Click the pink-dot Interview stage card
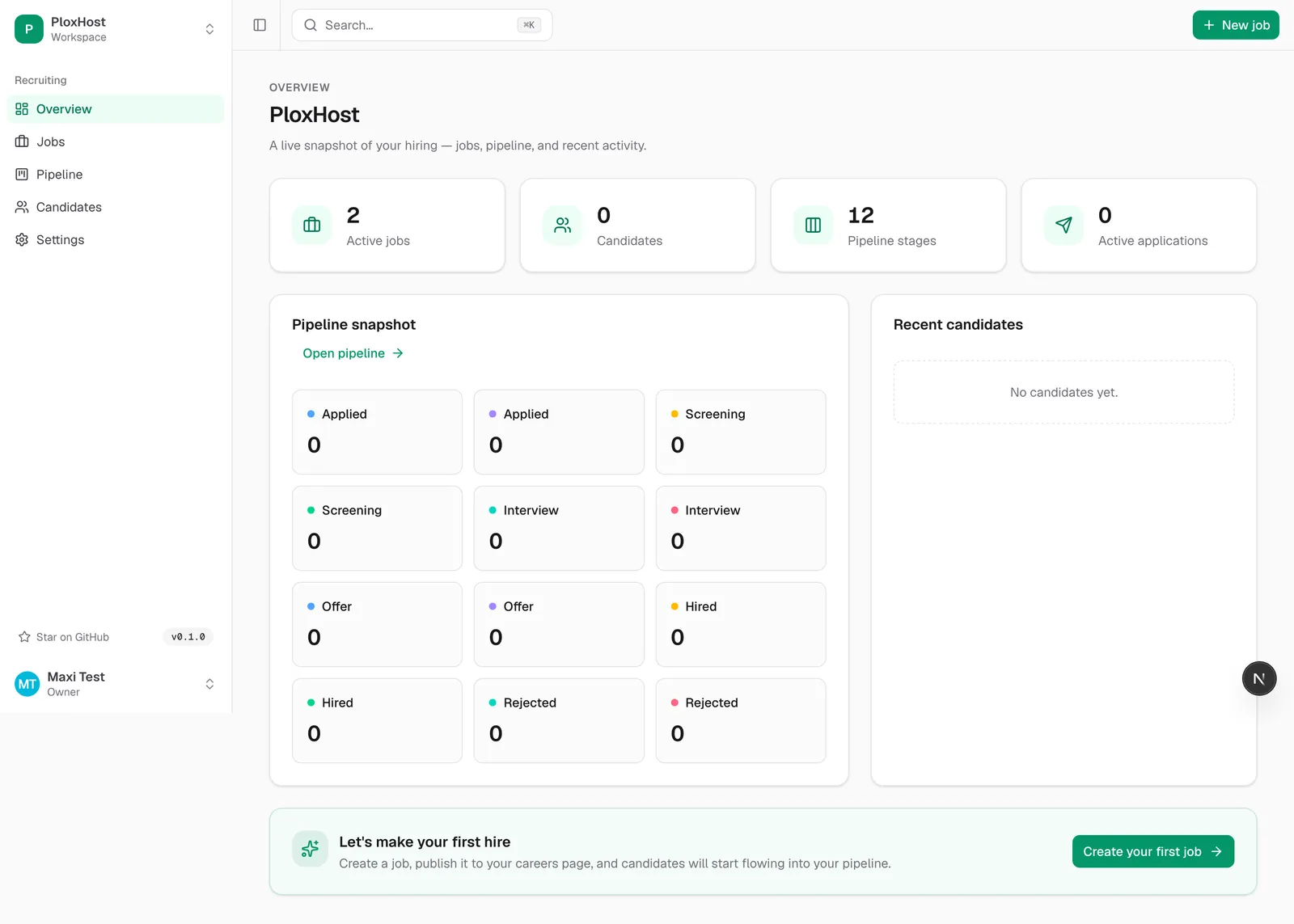1294x924 pixels. [741, 528]
